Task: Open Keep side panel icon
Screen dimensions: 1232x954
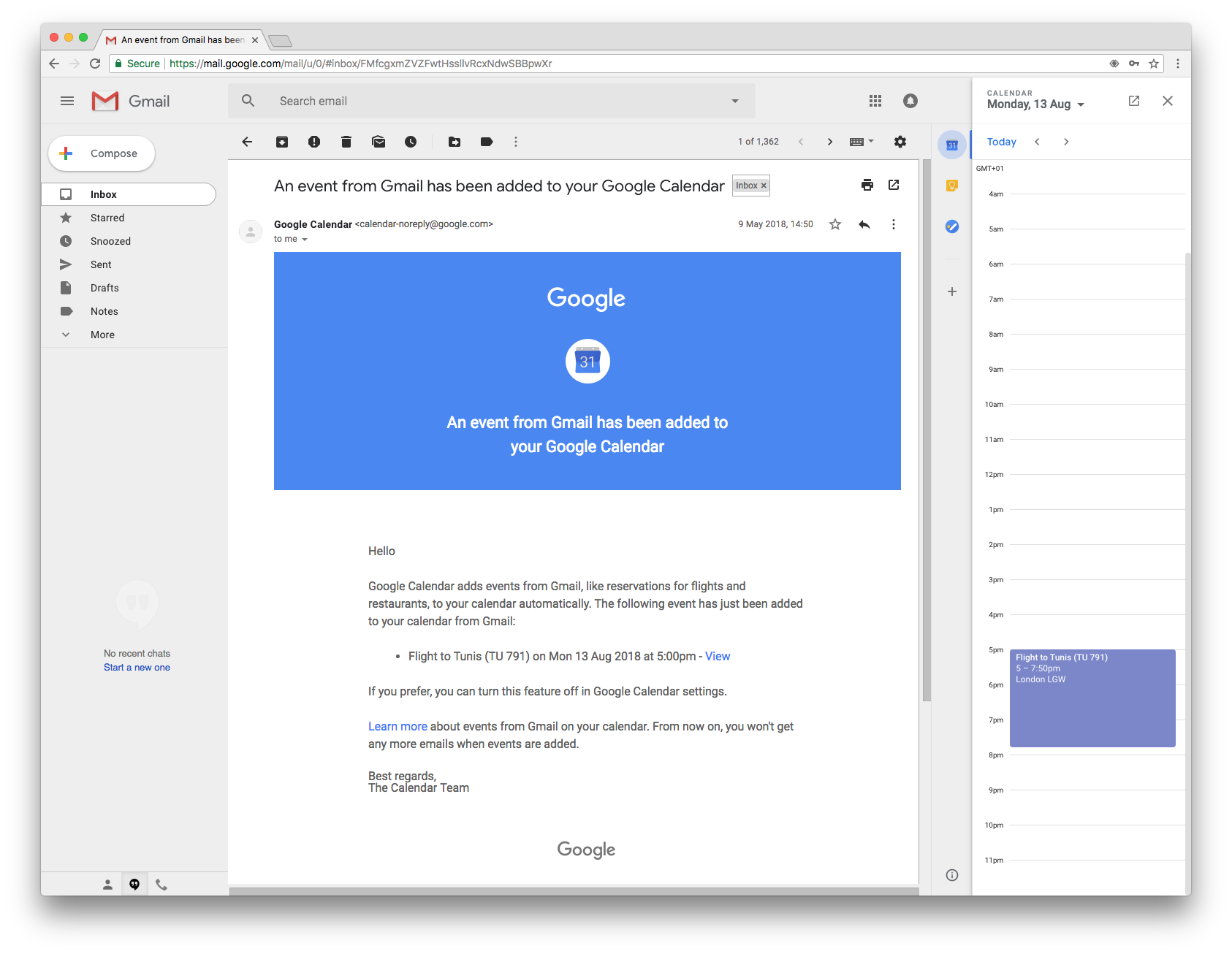Action: coord(952,186)
